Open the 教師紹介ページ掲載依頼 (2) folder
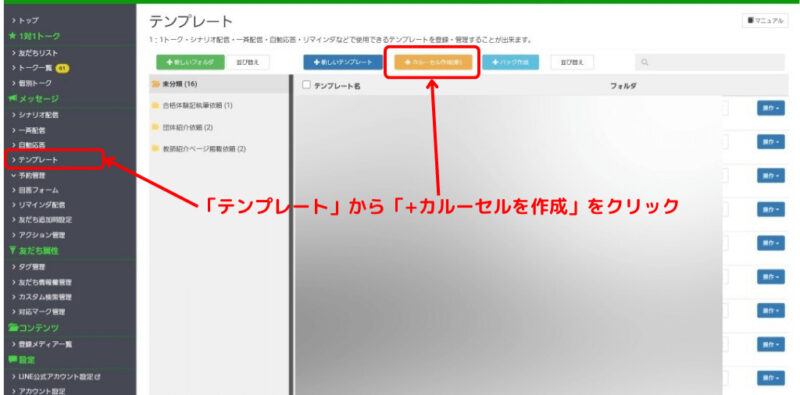The image size is (800, 395). click(199, 149)
